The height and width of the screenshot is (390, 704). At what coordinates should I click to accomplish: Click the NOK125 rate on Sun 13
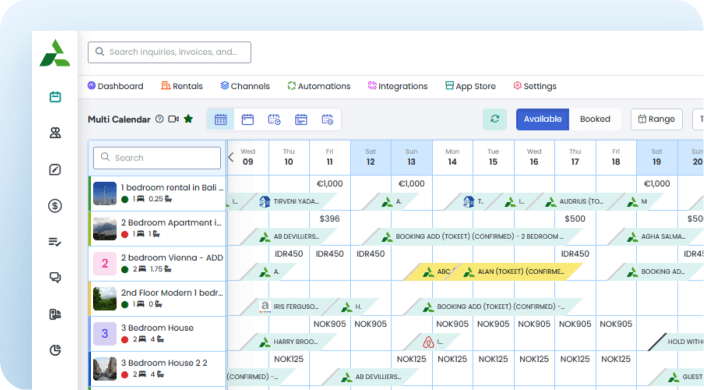coord(411,359)
